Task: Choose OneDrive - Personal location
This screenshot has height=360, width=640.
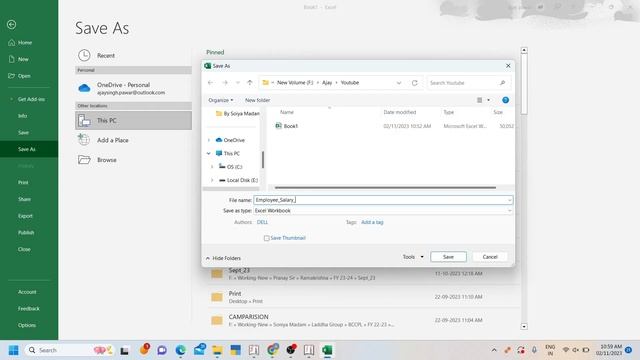Action: point(133,88)
